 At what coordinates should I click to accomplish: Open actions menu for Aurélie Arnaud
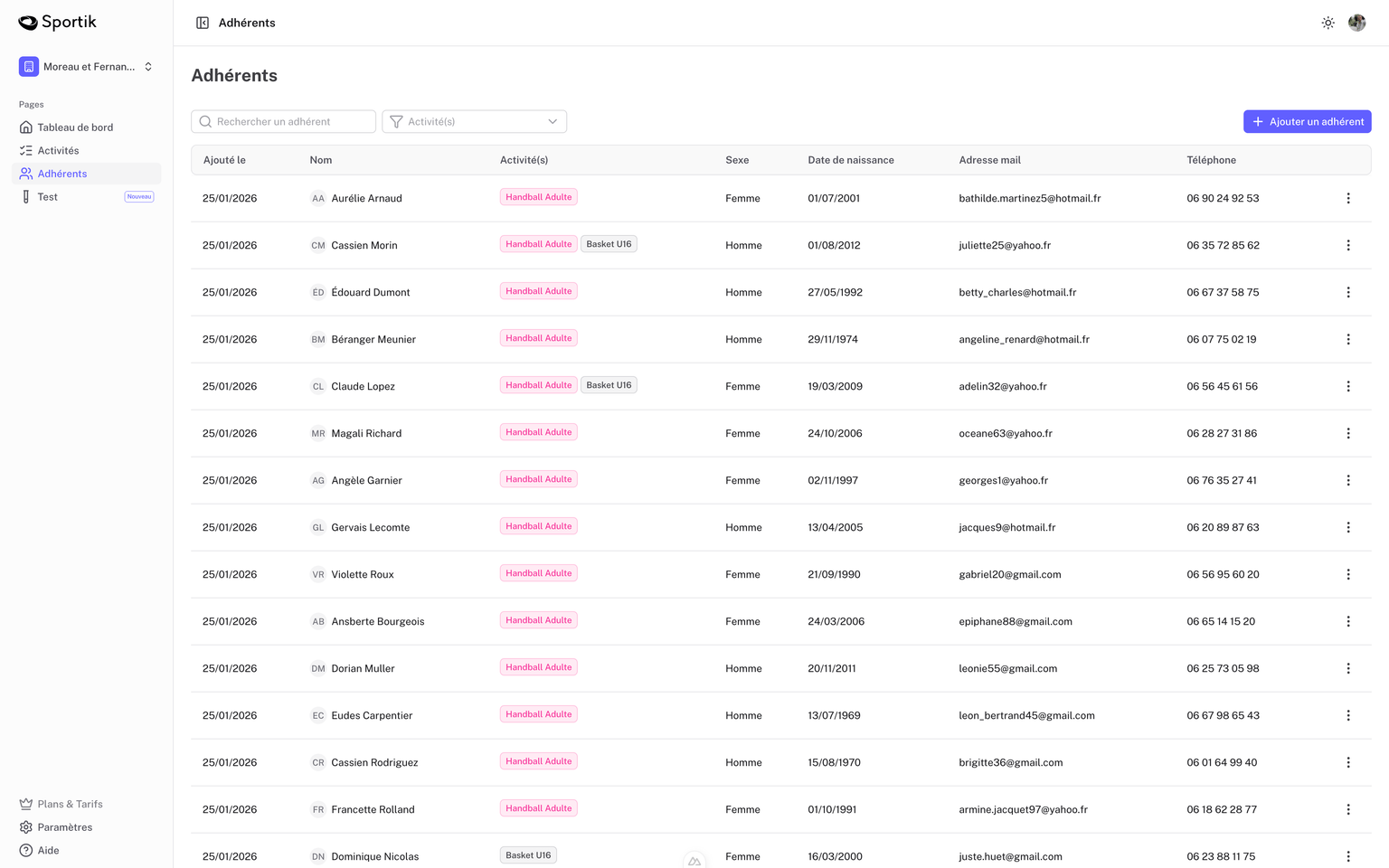(1347, 198)
